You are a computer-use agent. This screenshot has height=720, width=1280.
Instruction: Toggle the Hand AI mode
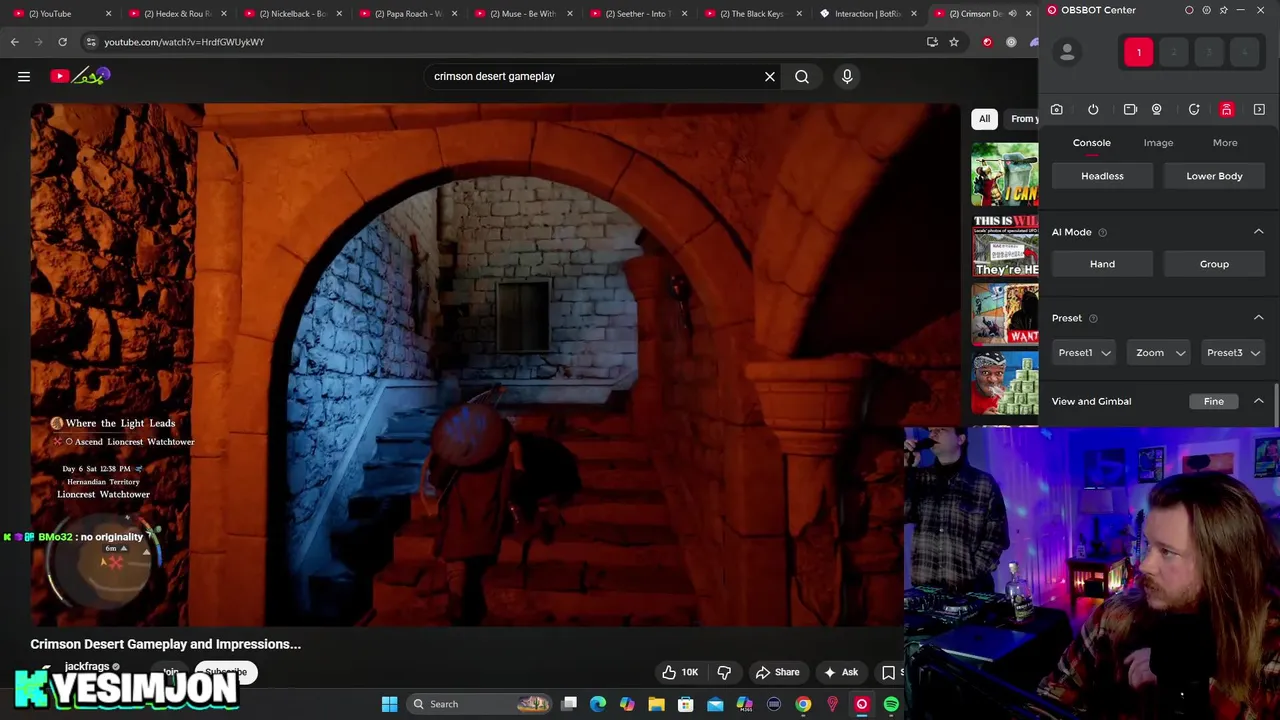click(1102, 264)
